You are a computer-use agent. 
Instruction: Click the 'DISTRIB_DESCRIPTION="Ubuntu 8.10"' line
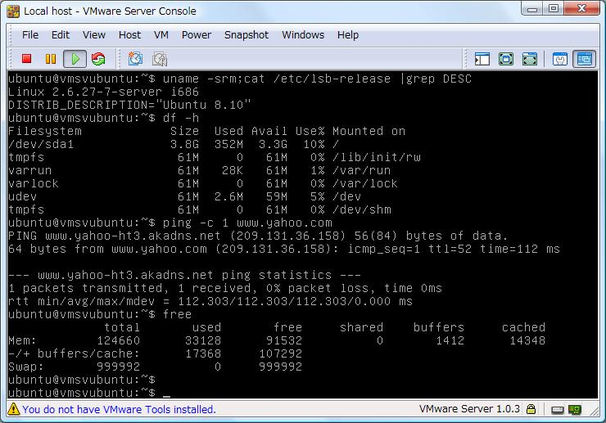pyautogui.click(x=129, y=105)
